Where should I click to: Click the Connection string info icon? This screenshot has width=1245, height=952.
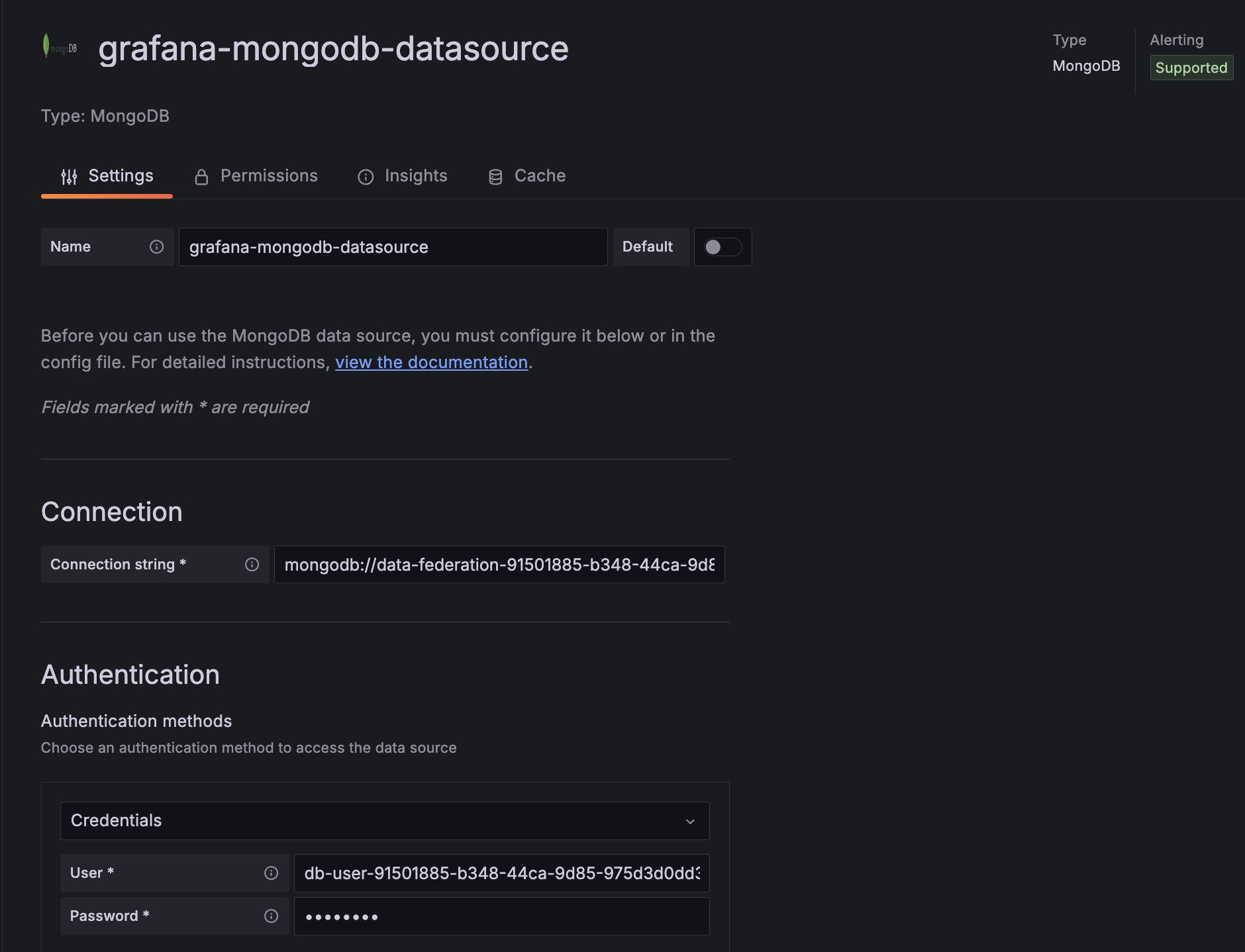(x=252, y=565)
